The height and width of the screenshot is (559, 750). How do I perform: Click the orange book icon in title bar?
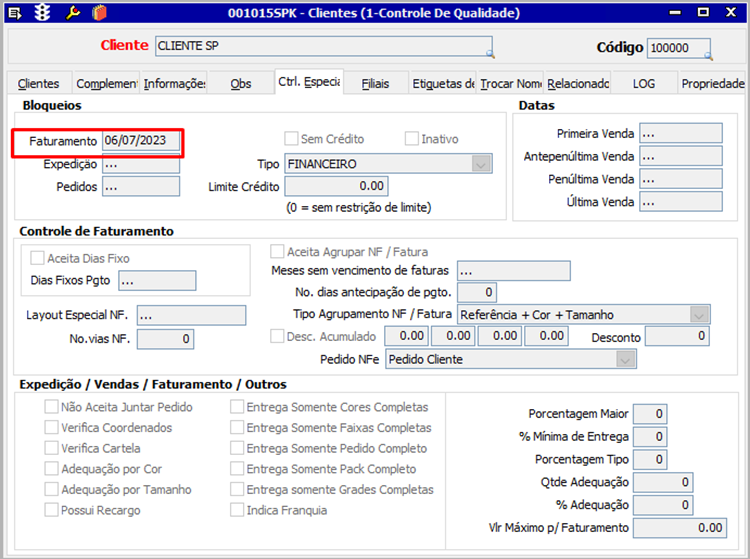pos(99,12)
